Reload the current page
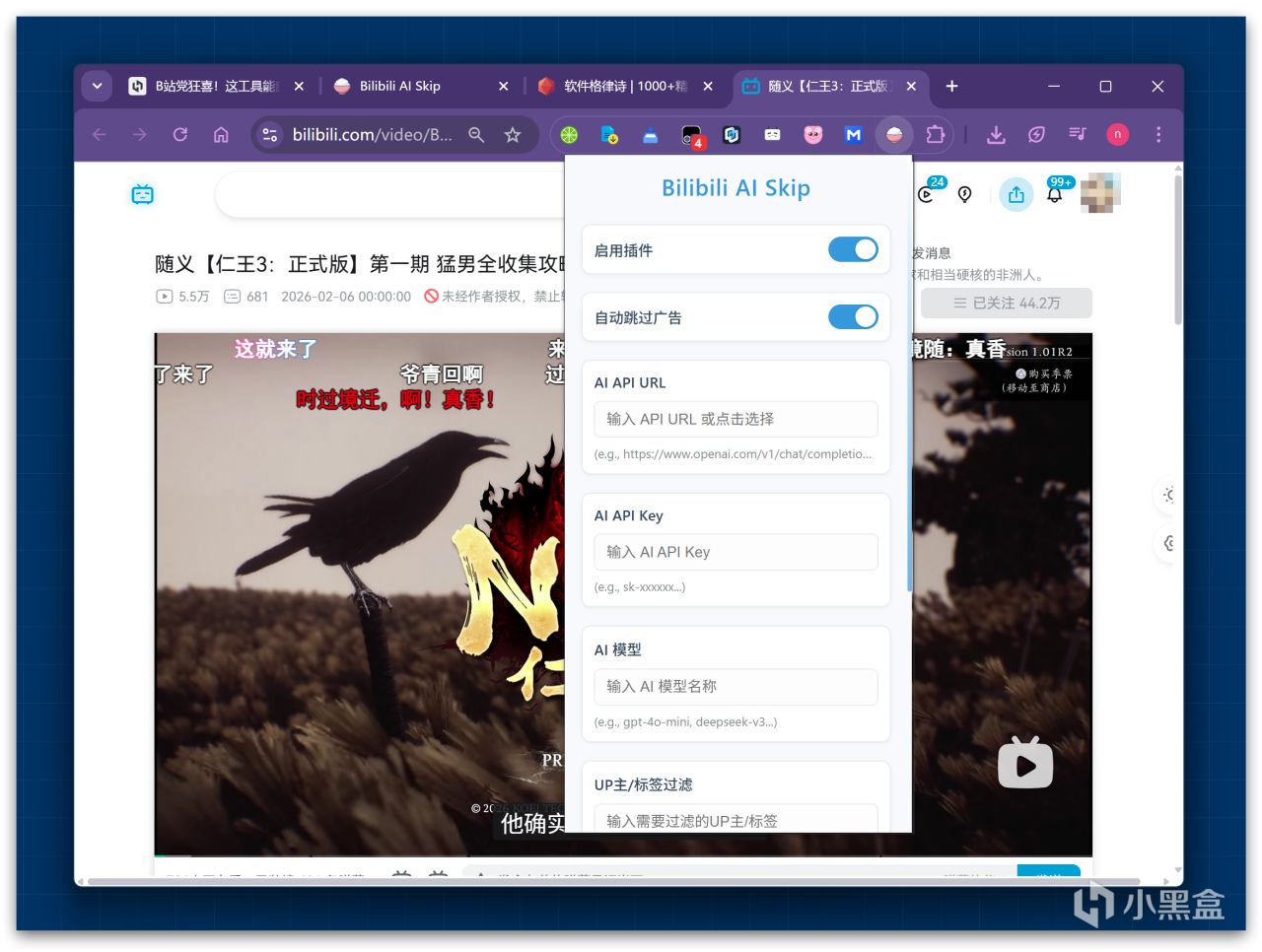The height and width of the screenshot is (952, 1262). pyautogui.click(x=180, y=134)
